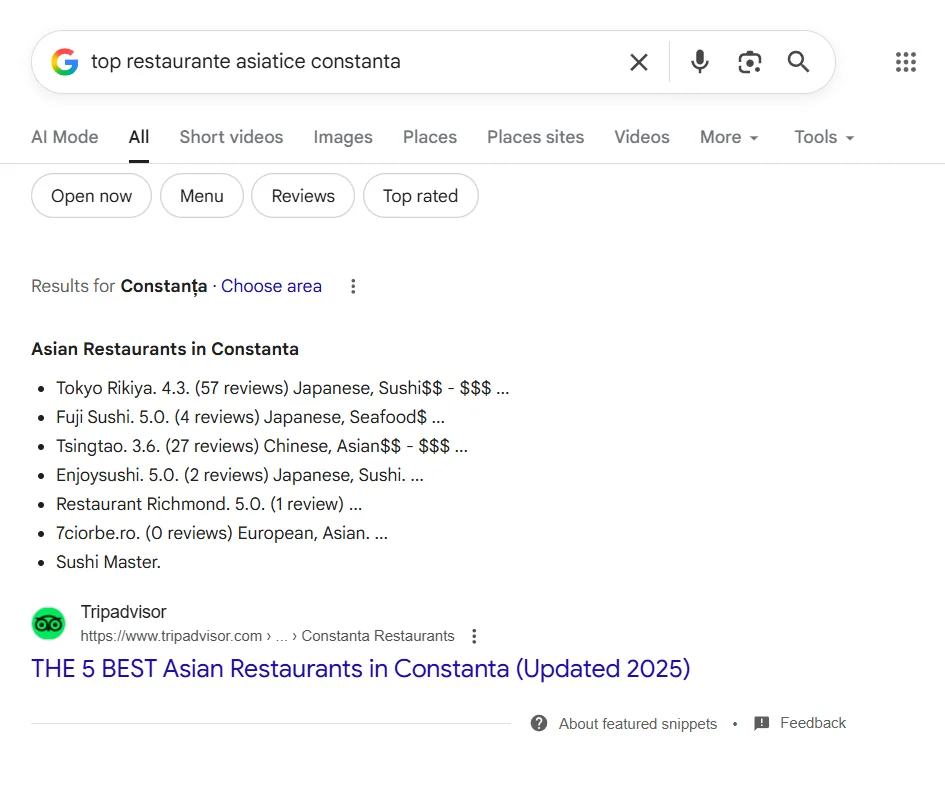Run search with magnifying glass icon
This screenshot has height=788, width=945.
pos(799,61)
